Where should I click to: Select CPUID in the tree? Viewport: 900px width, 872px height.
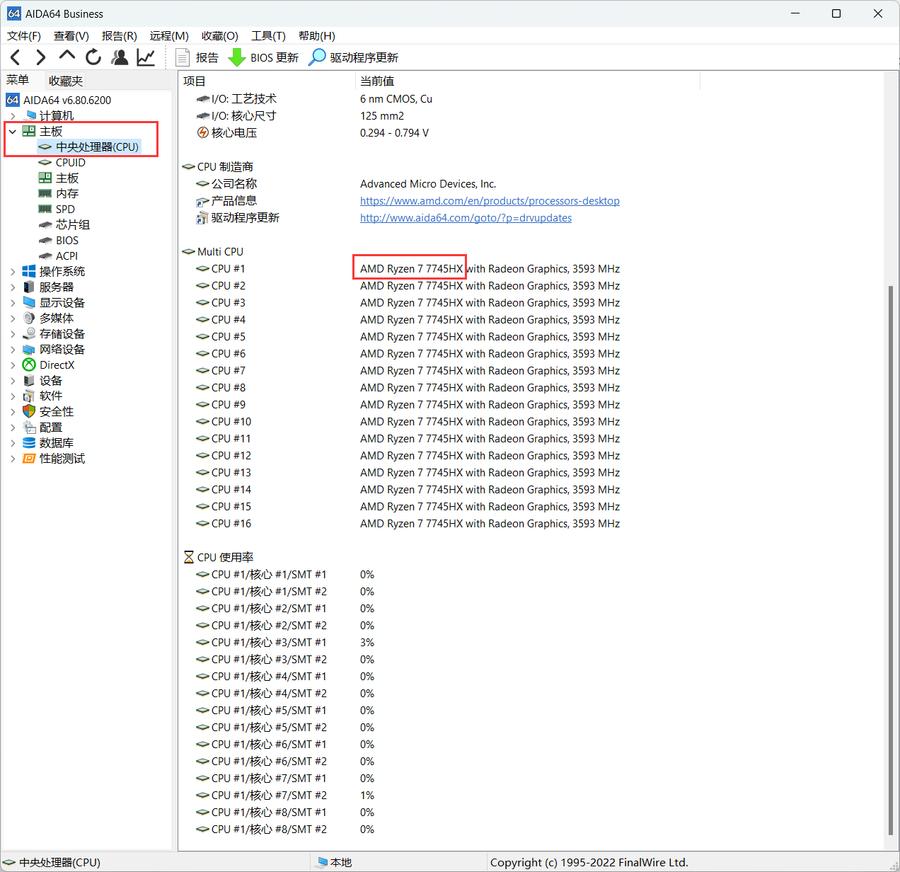tap(70, 162)
